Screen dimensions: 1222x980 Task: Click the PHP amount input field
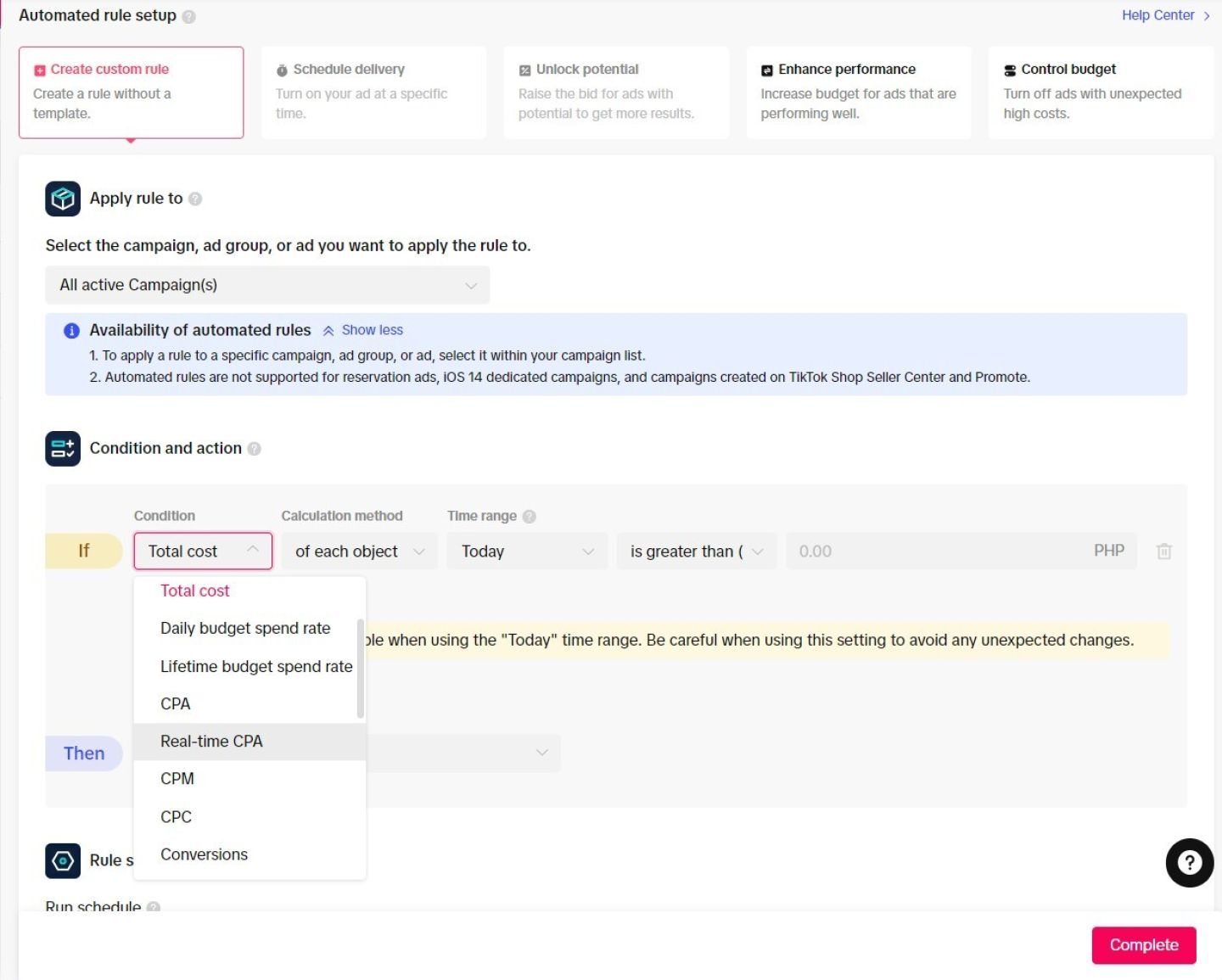(x=933, y=552)
